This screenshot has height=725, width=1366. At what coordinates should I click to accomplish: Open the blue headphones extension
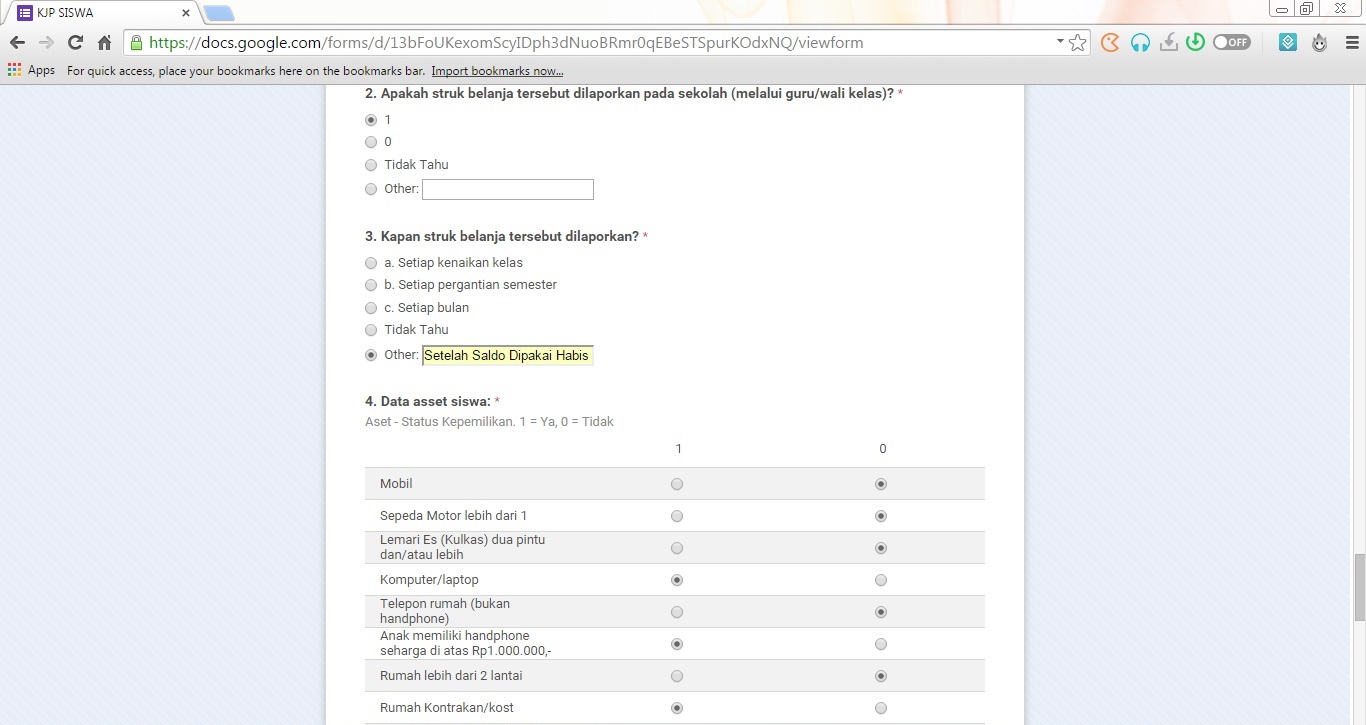[x=1140, y=43]
